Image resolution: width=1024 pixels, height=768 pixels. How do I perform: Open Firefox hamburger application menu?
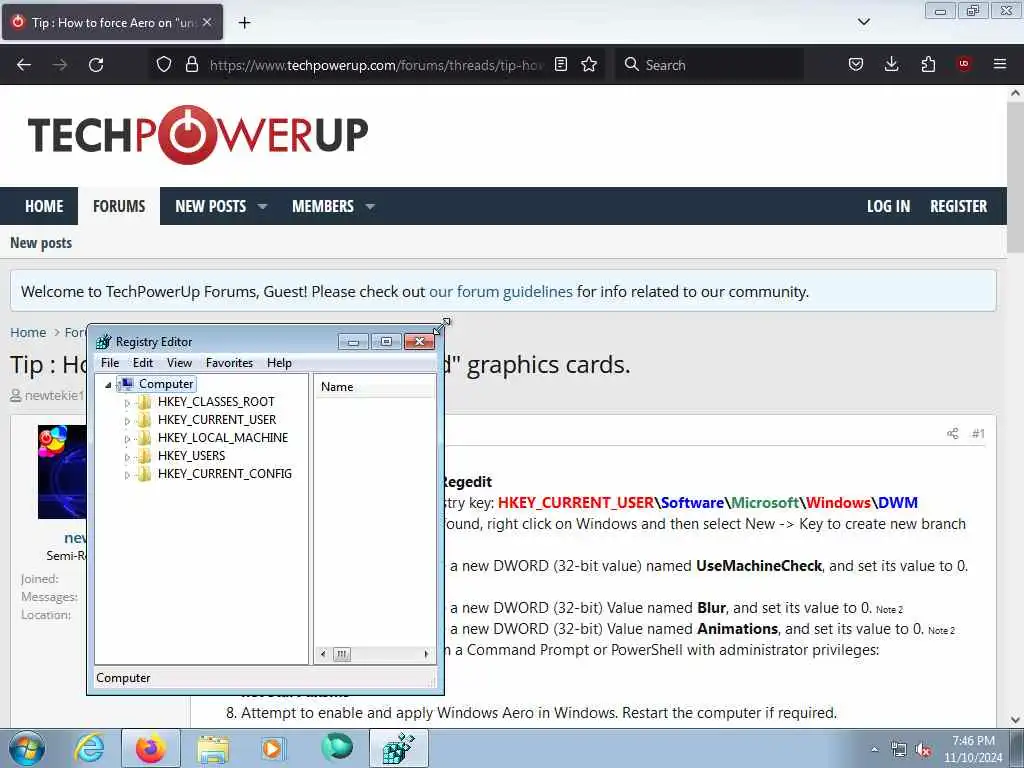(999, 64)
